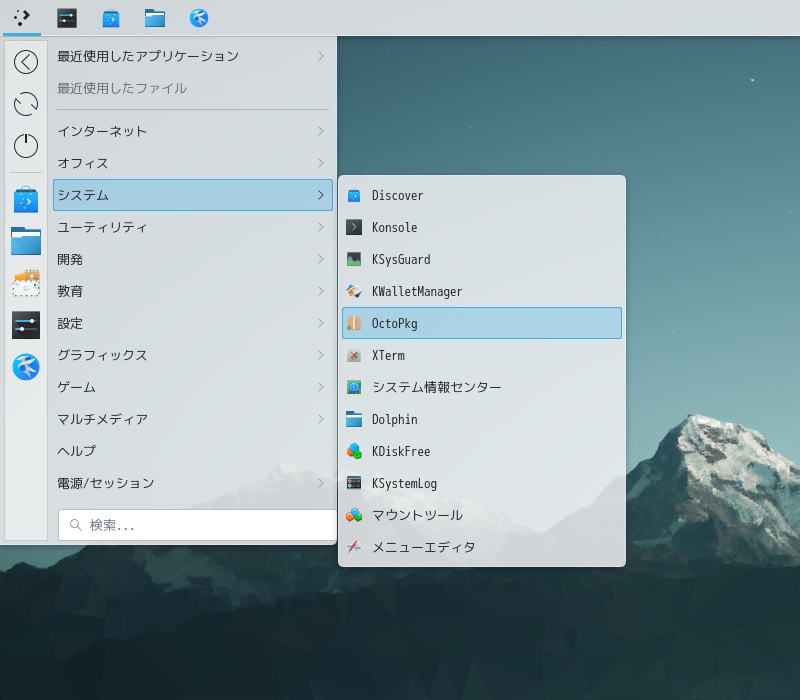Expand the ユーティリティ category chevron
Viewport: 800px width, 700px height.
320,227
